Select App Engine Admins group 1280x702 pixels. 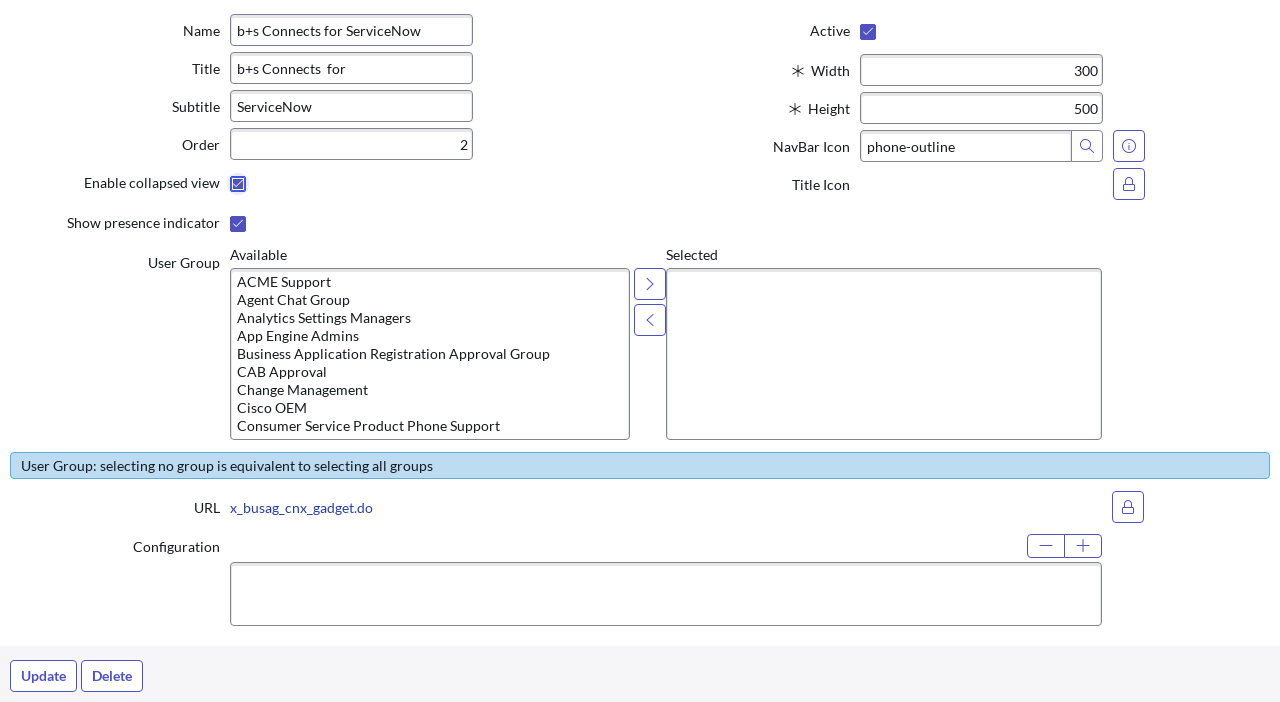(x=430, y=336)
